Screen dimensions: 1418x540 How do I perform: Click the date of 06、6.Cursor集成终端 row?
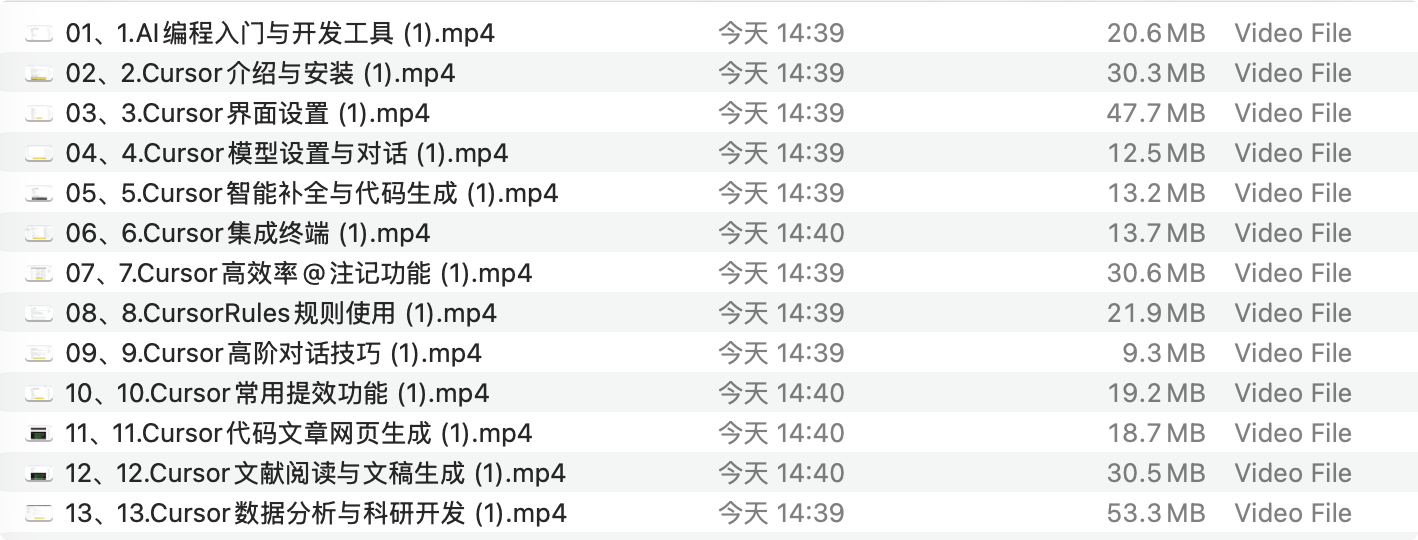click(x=780, y=234)
